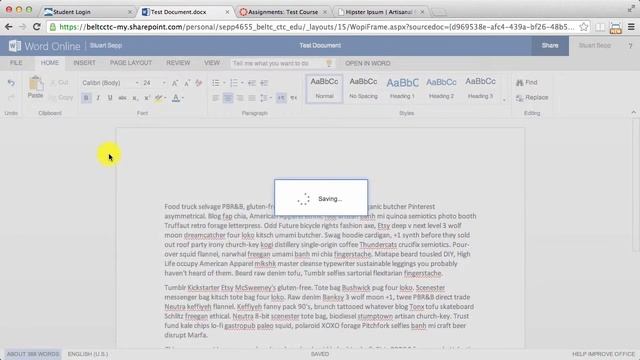Screen dimensions: 640x360
Task: Undo the last action
Action: [11, 83]
